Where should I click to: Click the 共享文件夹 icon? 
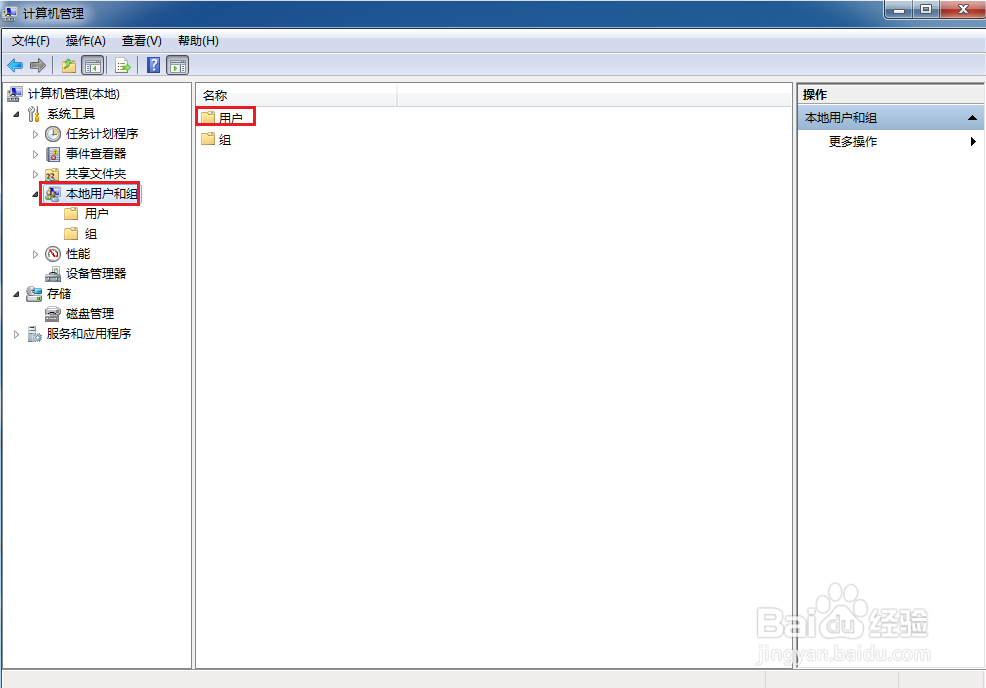pos(53,174)
